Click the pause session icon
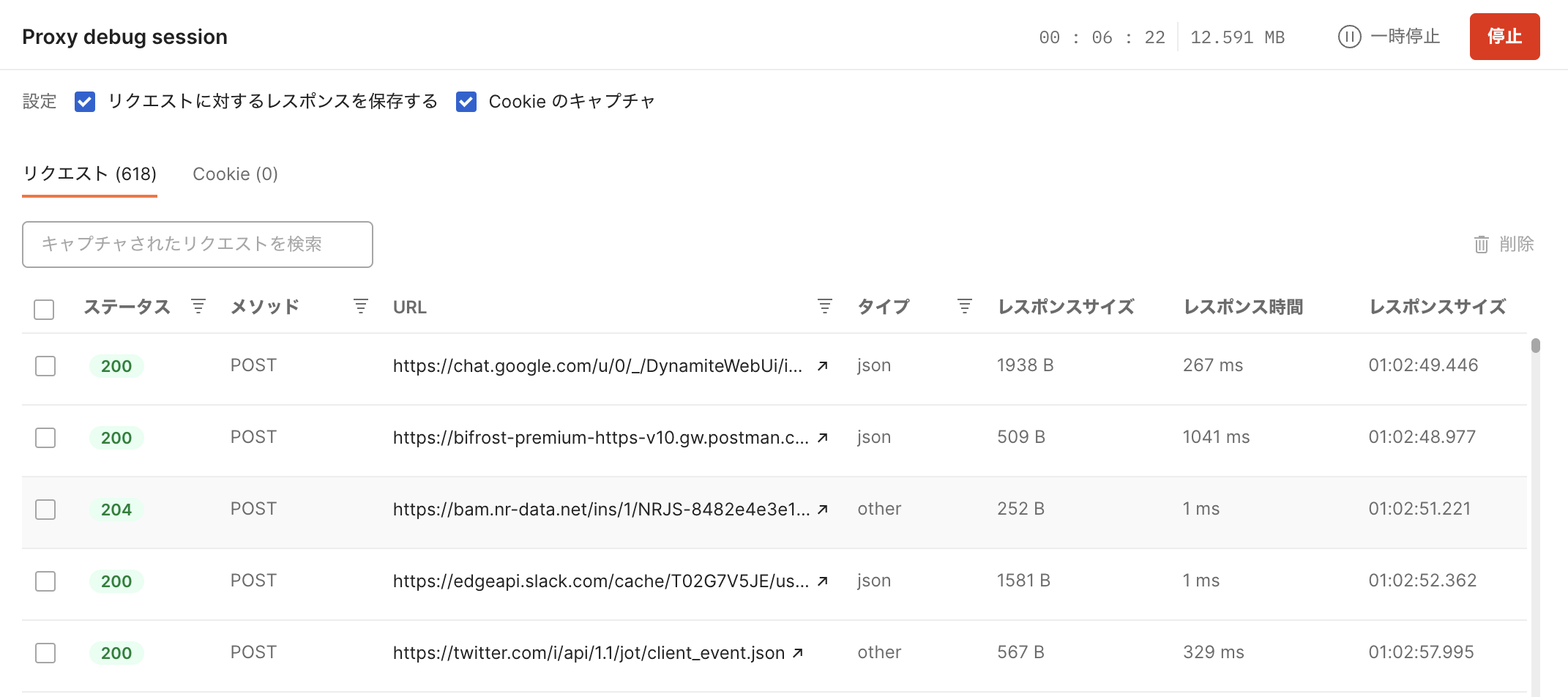This screenshot has height=697, width=1568. coord(1349,37)
